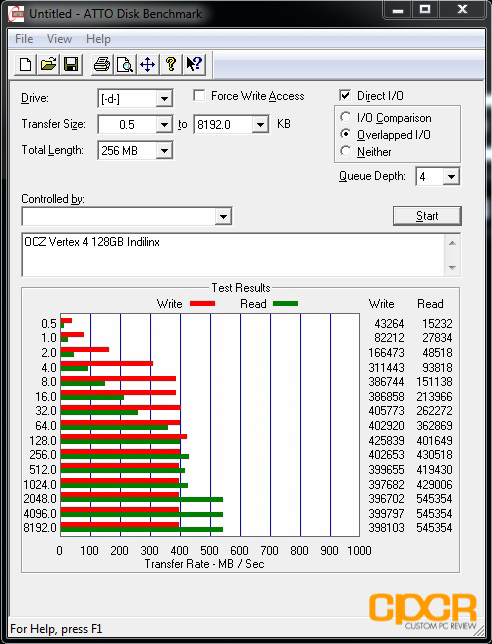Screen dimensions: 492x644
Task: Click the yellow question mark About icon
Action: tap(170, 64)
